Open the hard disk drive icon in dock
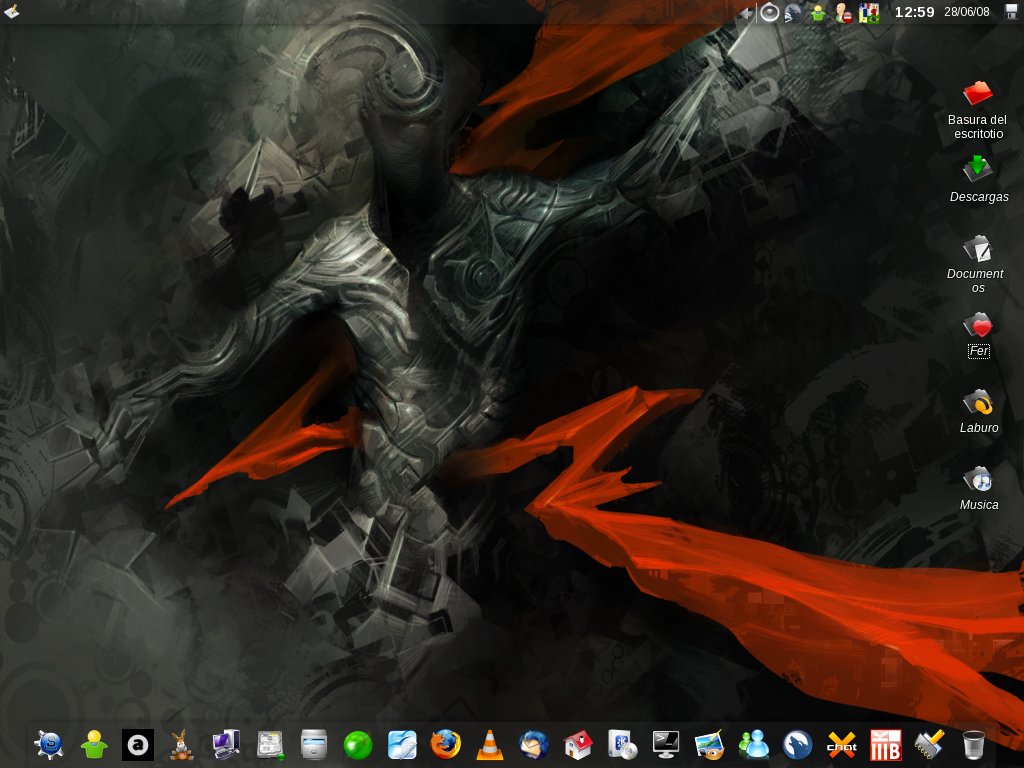The height and width of the screenshot is (768, 1024). tap(270, 744)
